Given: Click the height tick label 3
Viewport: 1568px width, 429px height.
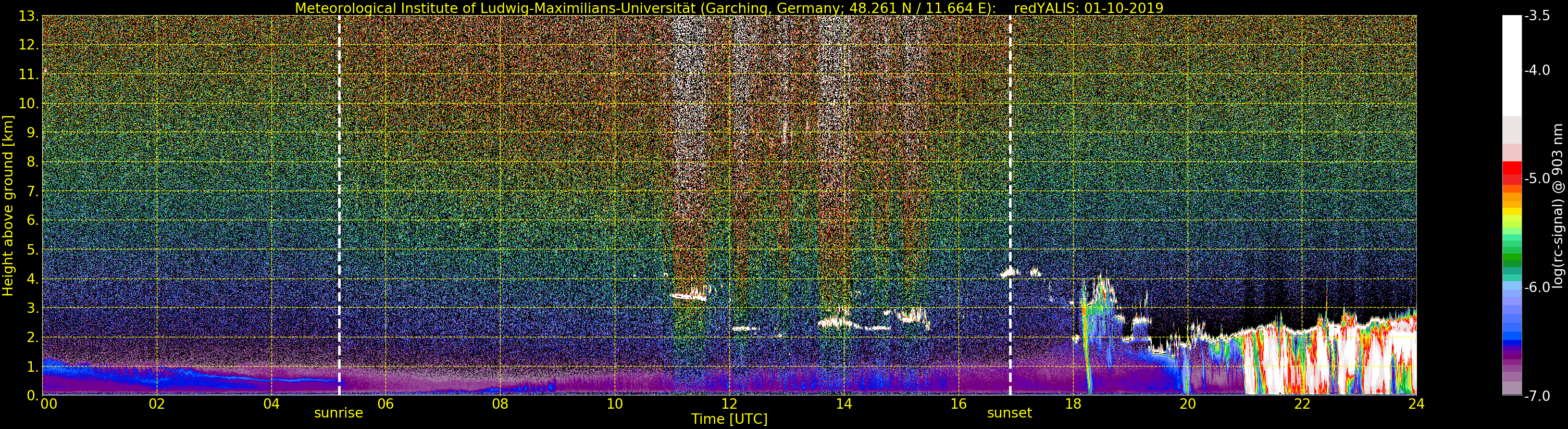Looking at the screenshot, I should pyautogui.click(x=33, y=308).
